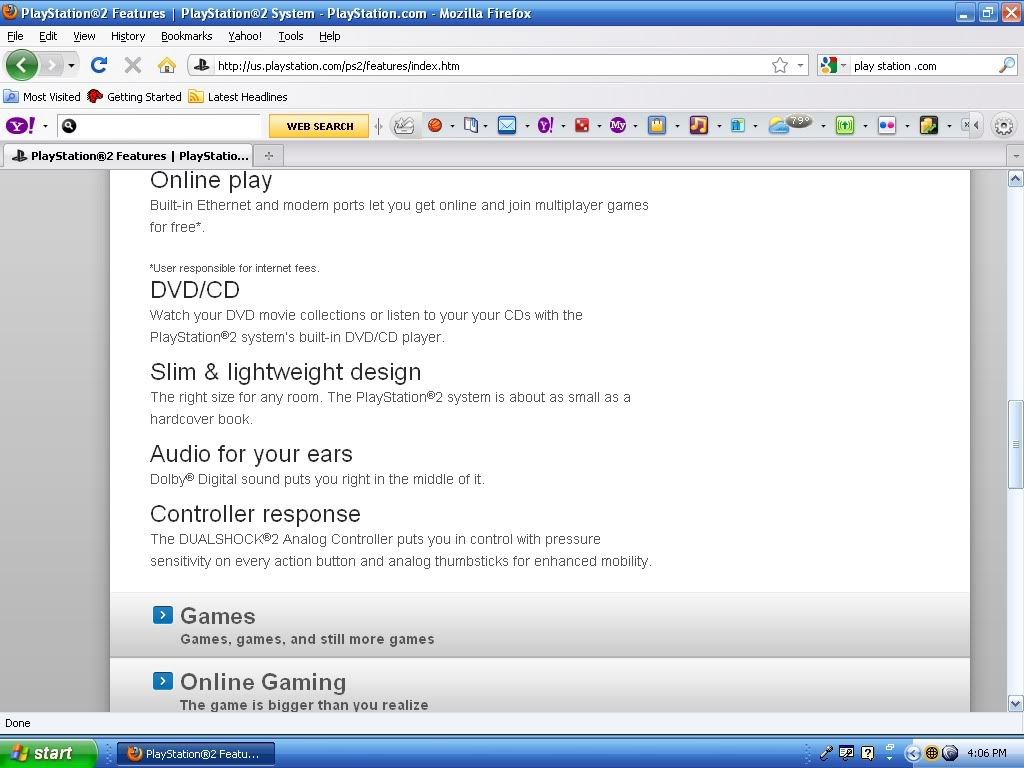Image resolution: width=1024 pixels, height=768 pixels.
Task: Expand the Online Gaming section arrow
Action: 163,681
